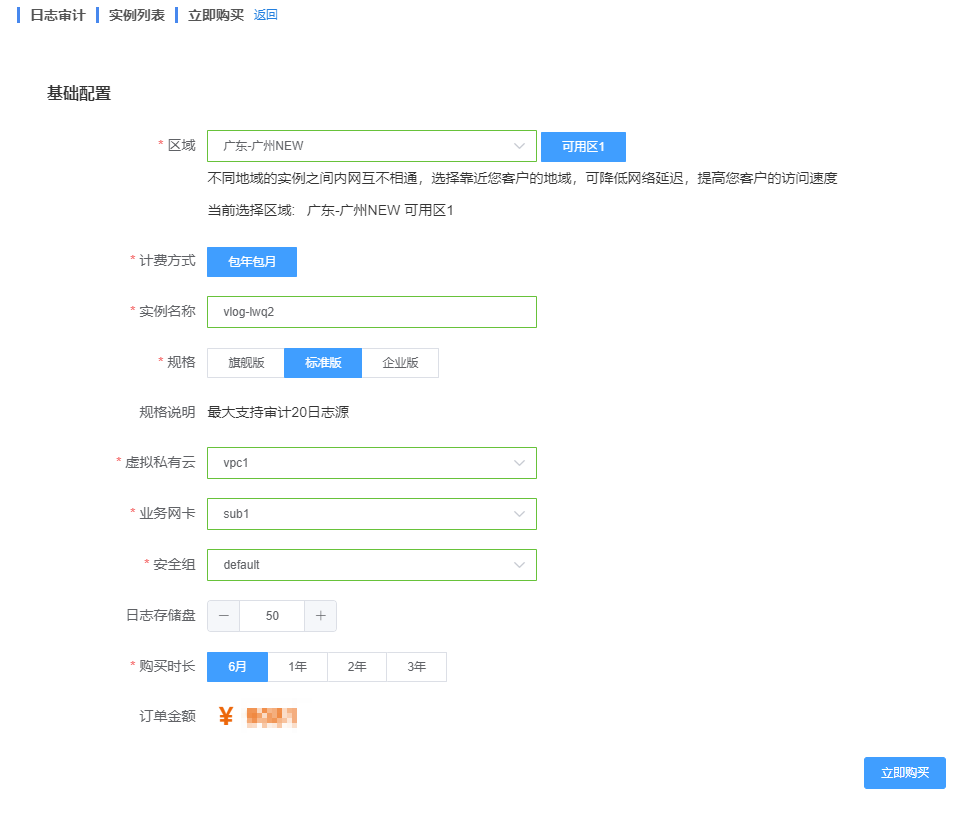Go to 实例列表 breadcrumb
The height and width of the screenshot is (830, 974).
click(x=137, y=15)
